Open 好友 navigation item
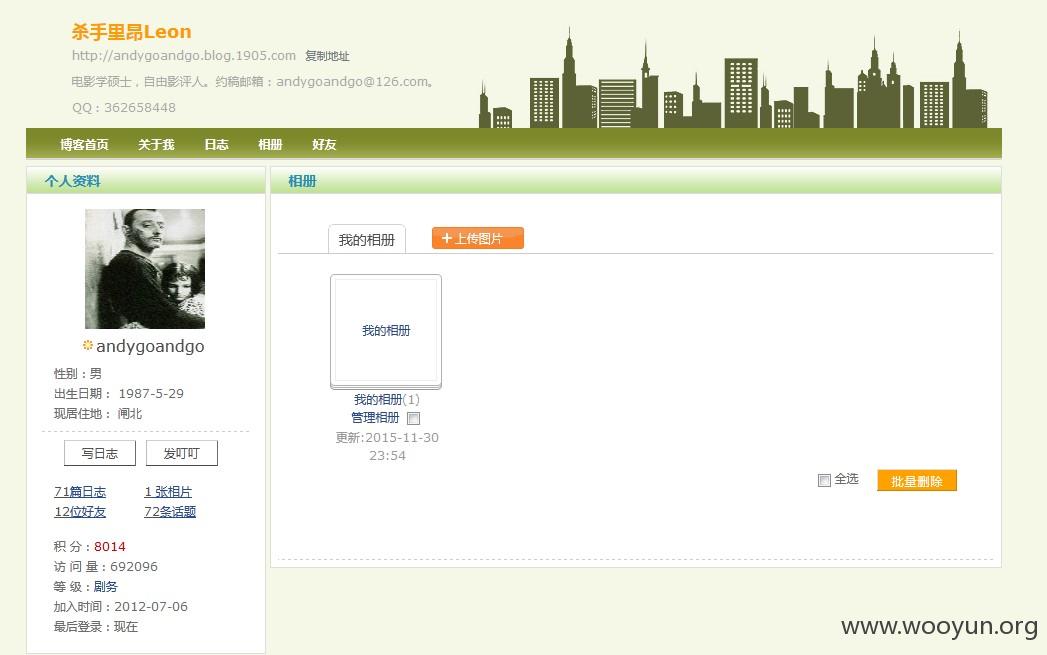 pyautogui.click(x=325, y=144)
